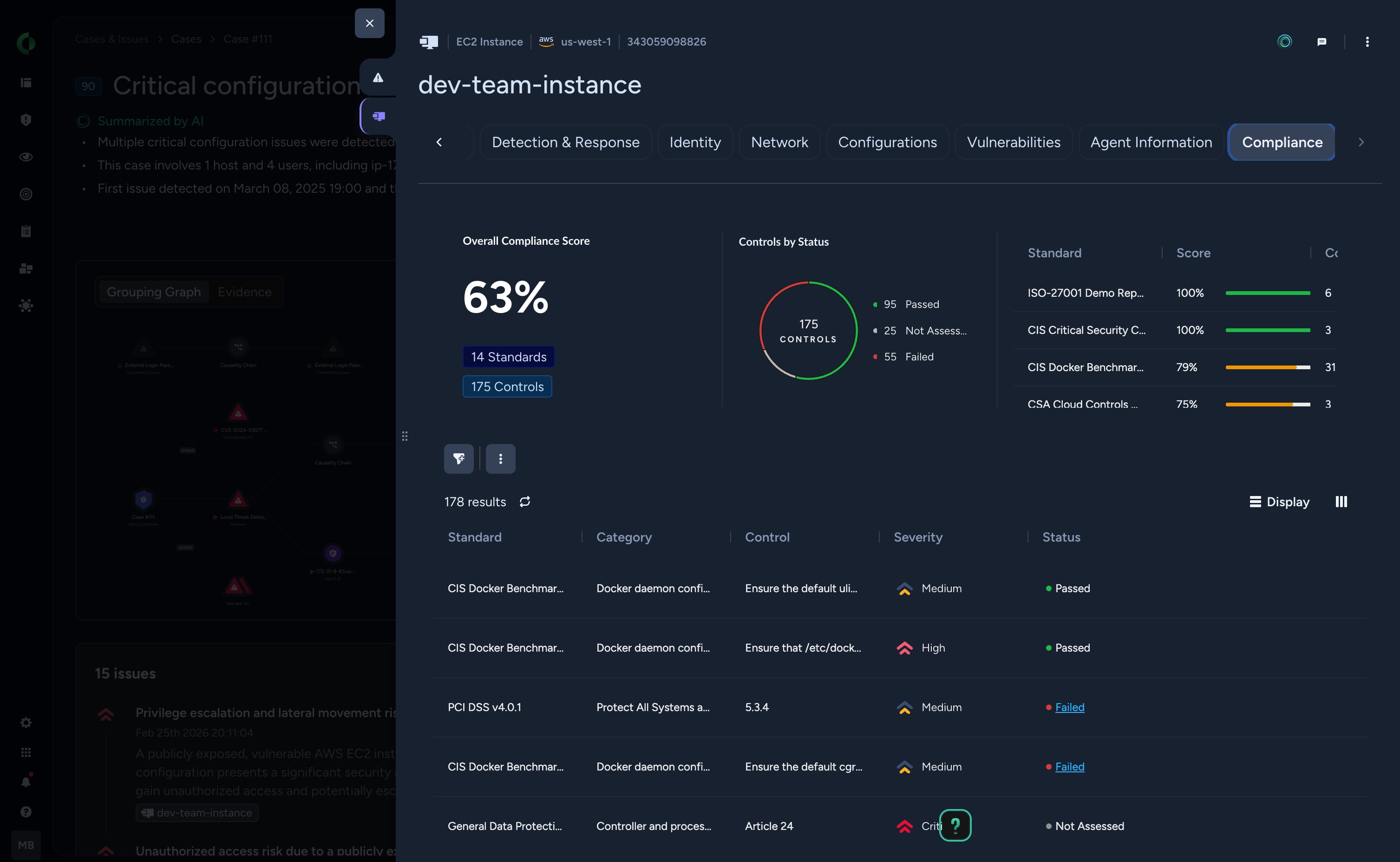Screen dimensions: 1400x862
Task: Switch to the Network tab
Action: 779,142
